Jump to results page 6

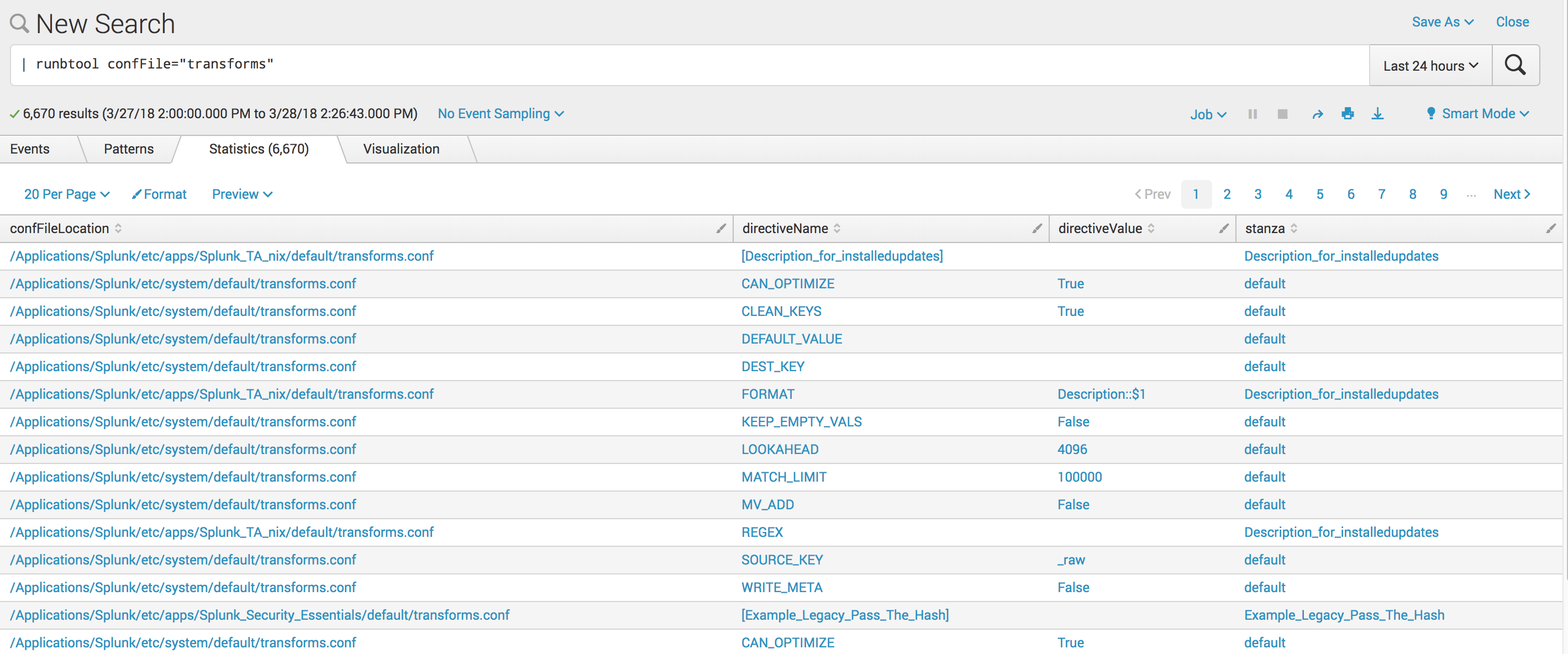pyautogui.click(x=1351, y=194)
